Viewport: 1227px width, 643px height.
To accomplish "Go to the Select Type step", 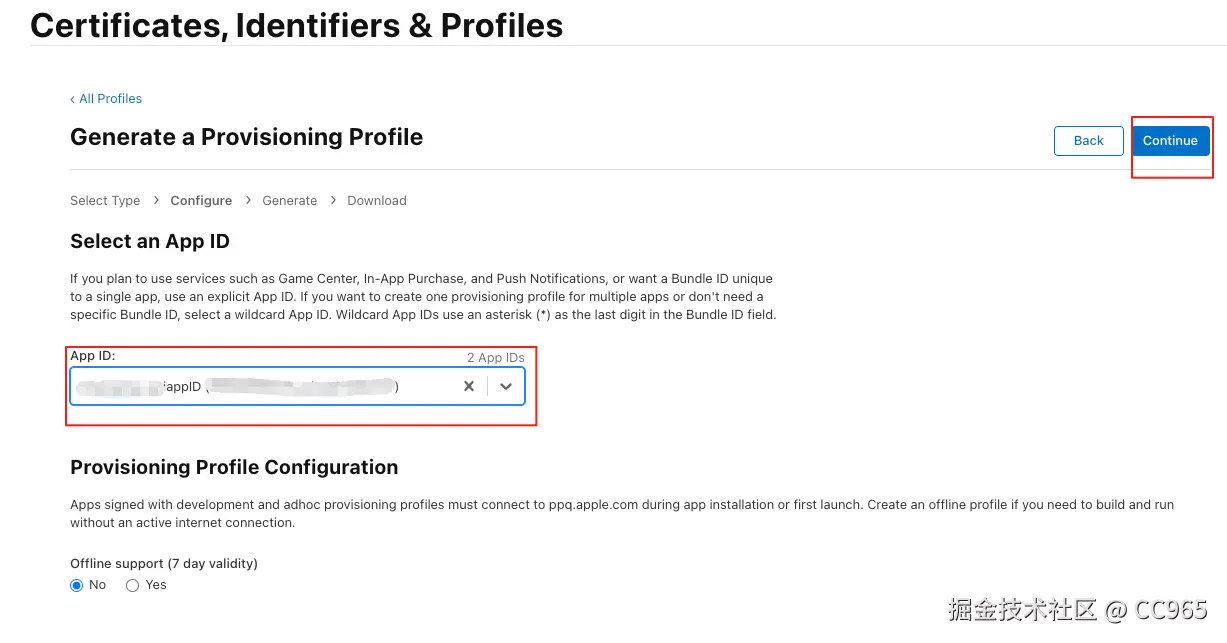I will 105,200.
